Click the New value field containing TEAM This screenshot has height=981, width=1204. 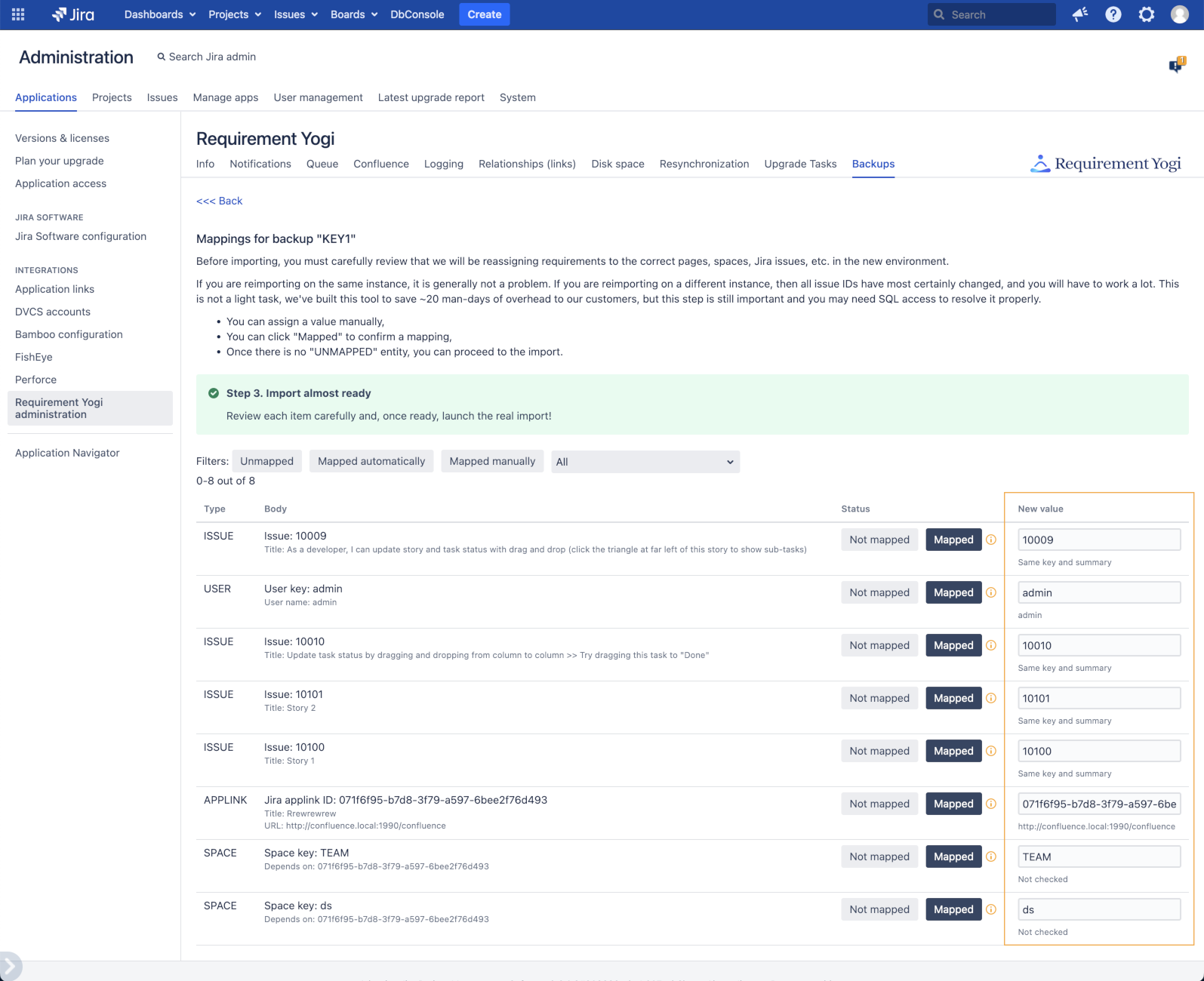click(1098, 856)
